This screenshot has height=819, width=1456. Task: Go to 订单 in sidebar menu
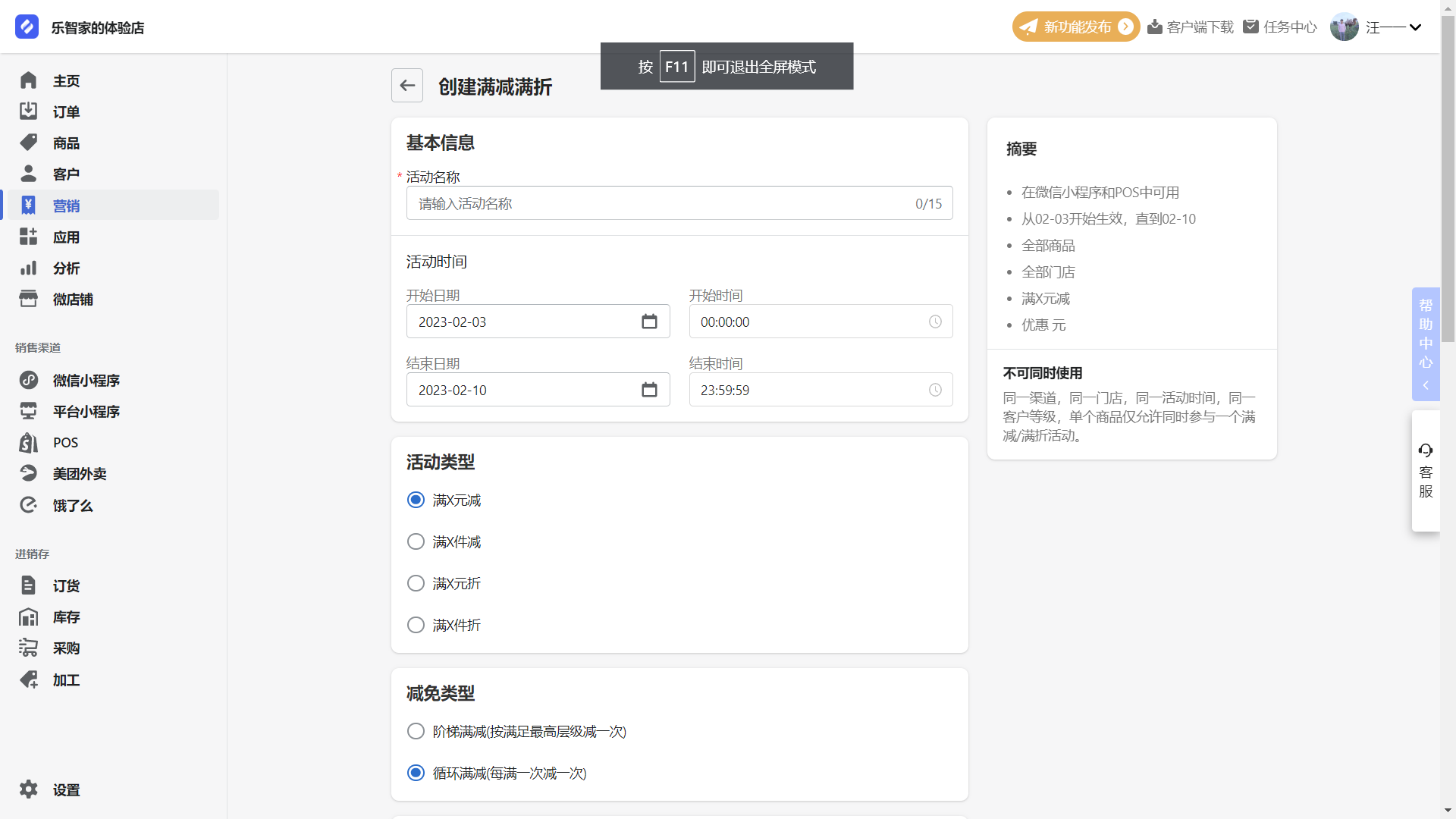point(66,112)
